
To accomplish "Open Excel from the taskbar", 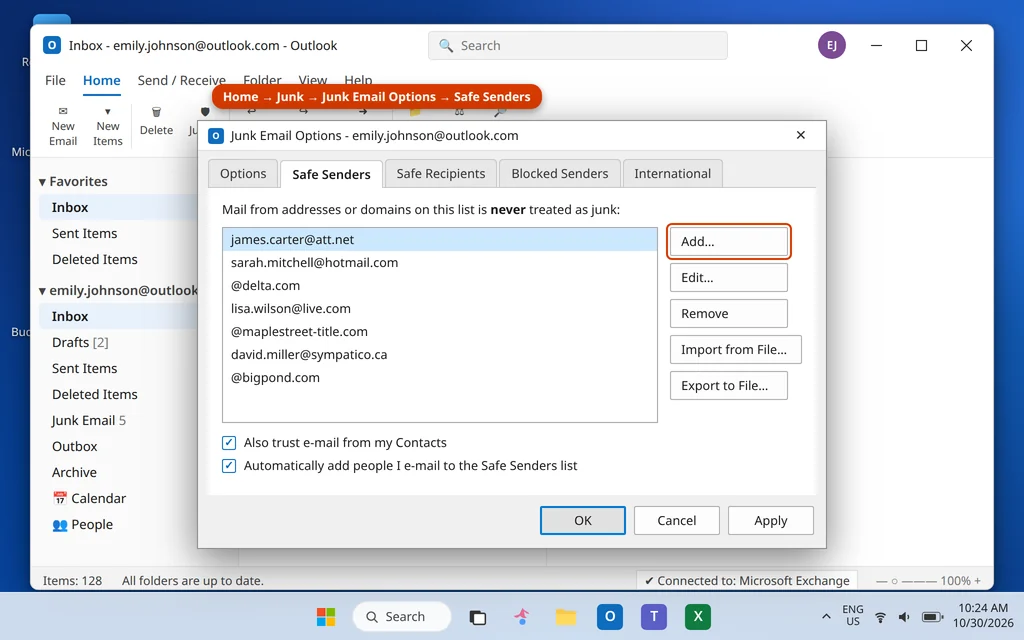I will pyautogui.click(x=697, y=616).
